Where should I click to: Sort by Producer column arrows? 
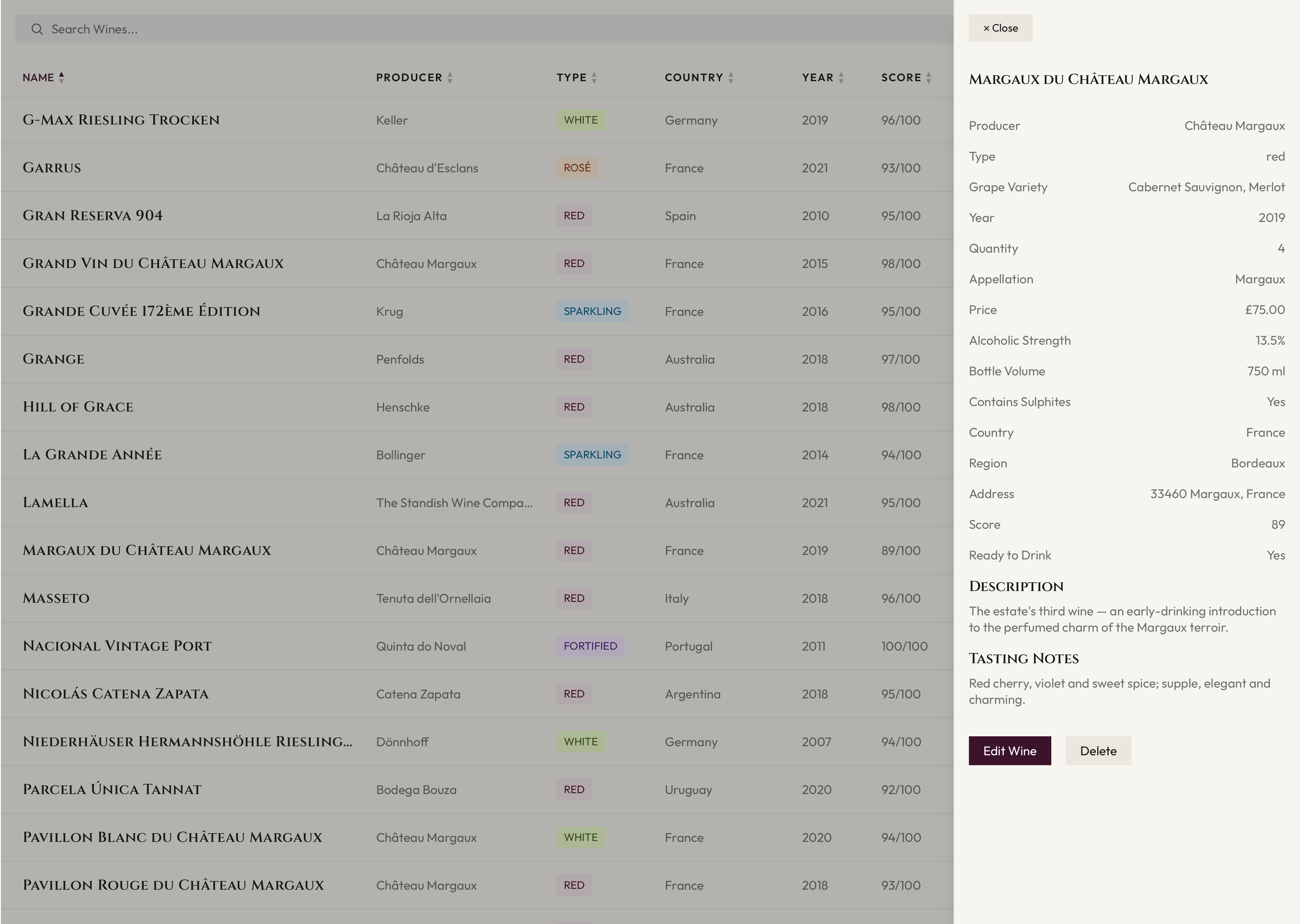[450, 77]
